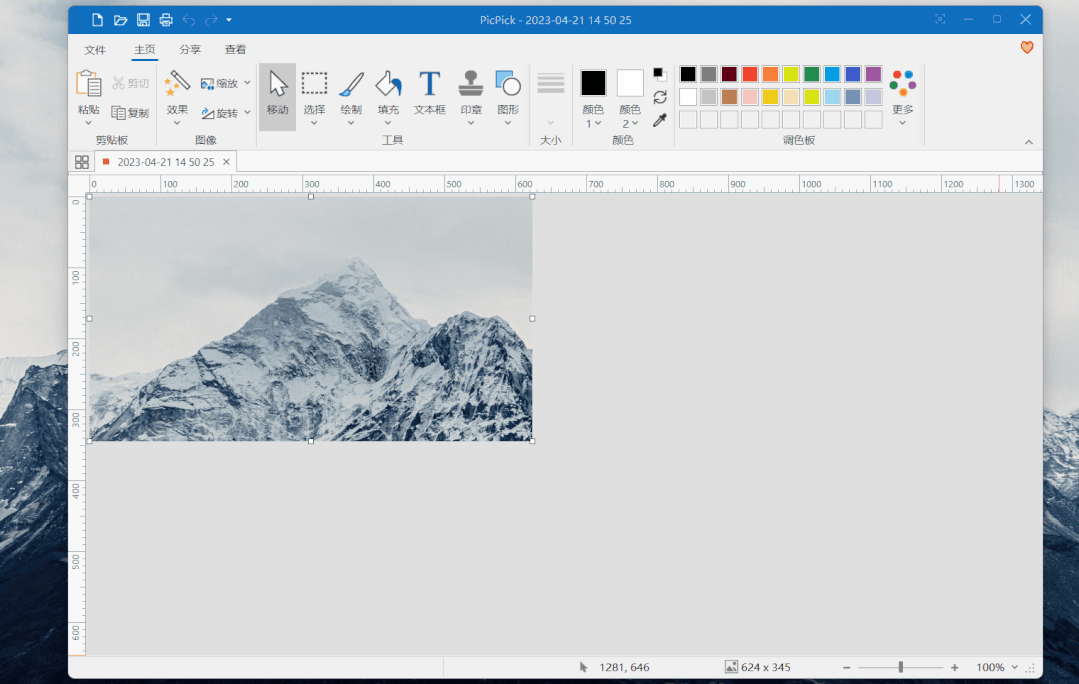Viewport: 1079px width, 684px height.
Task: Click the heart icon at top right
Action: pyautogui.click(x=1027, y=47)
